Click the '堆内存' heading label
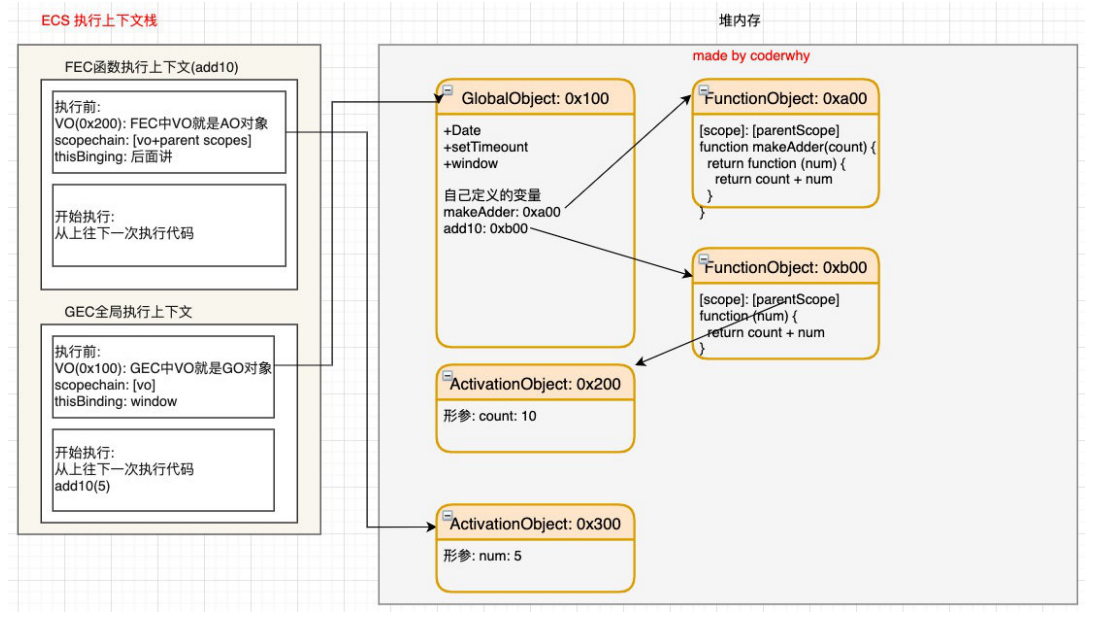The width and height of the screenshot is (1097, 618). coord(739,20)
